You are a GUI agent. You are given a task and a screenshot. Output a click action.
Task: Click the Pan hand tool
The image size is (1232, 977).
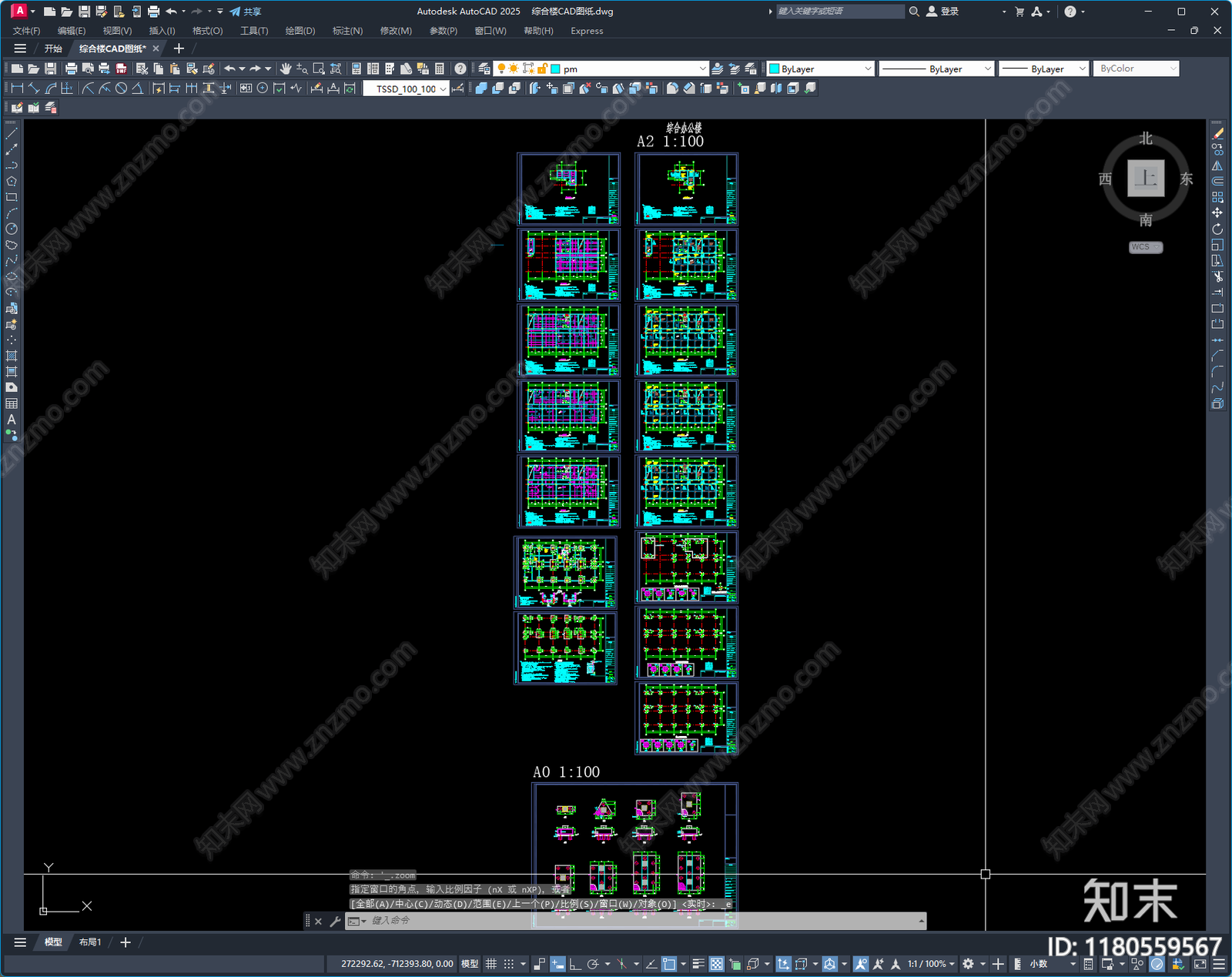tap(286, 69)
